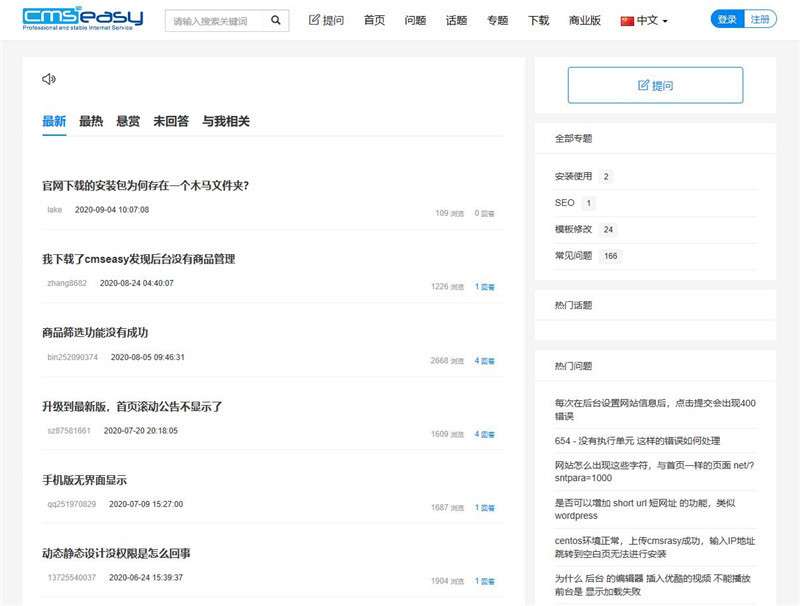Click the timestamp 2020-07-09 15:27:00
Screen dimensions: 800x606
146,504
